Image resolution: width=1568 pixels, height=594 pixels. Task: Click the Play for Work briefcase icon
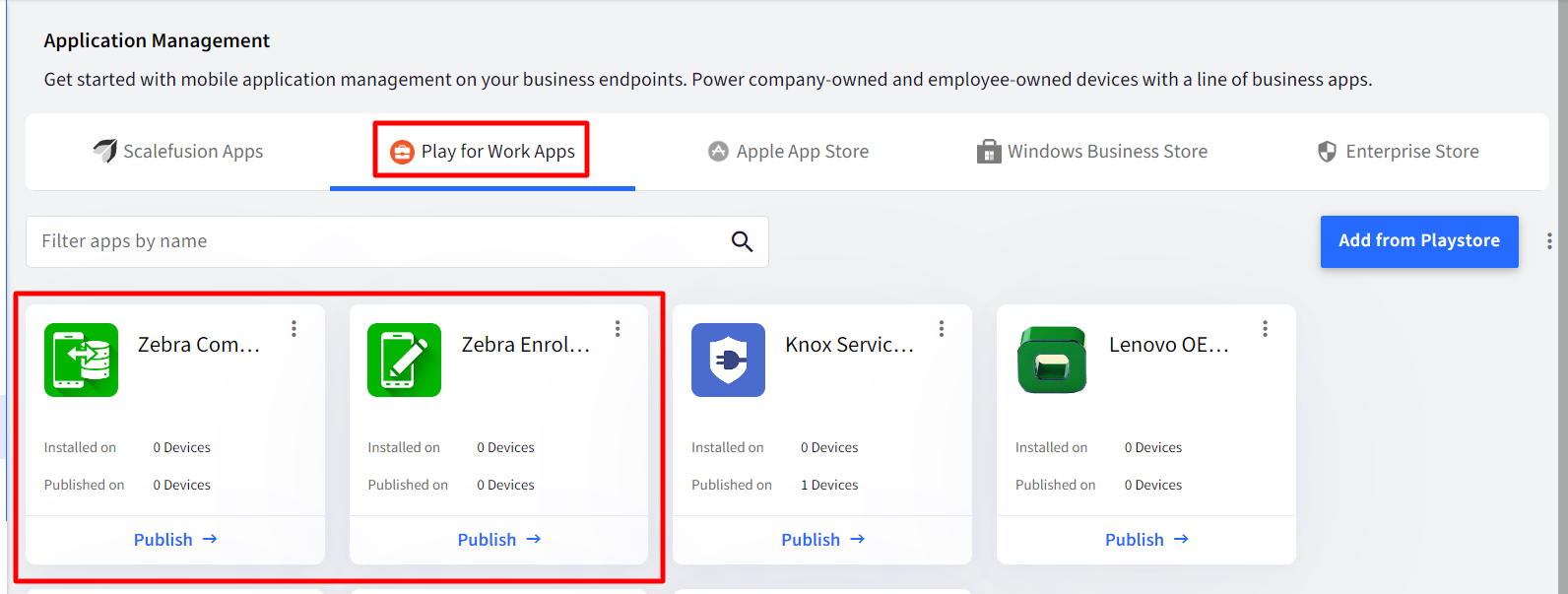pos(402,152)
